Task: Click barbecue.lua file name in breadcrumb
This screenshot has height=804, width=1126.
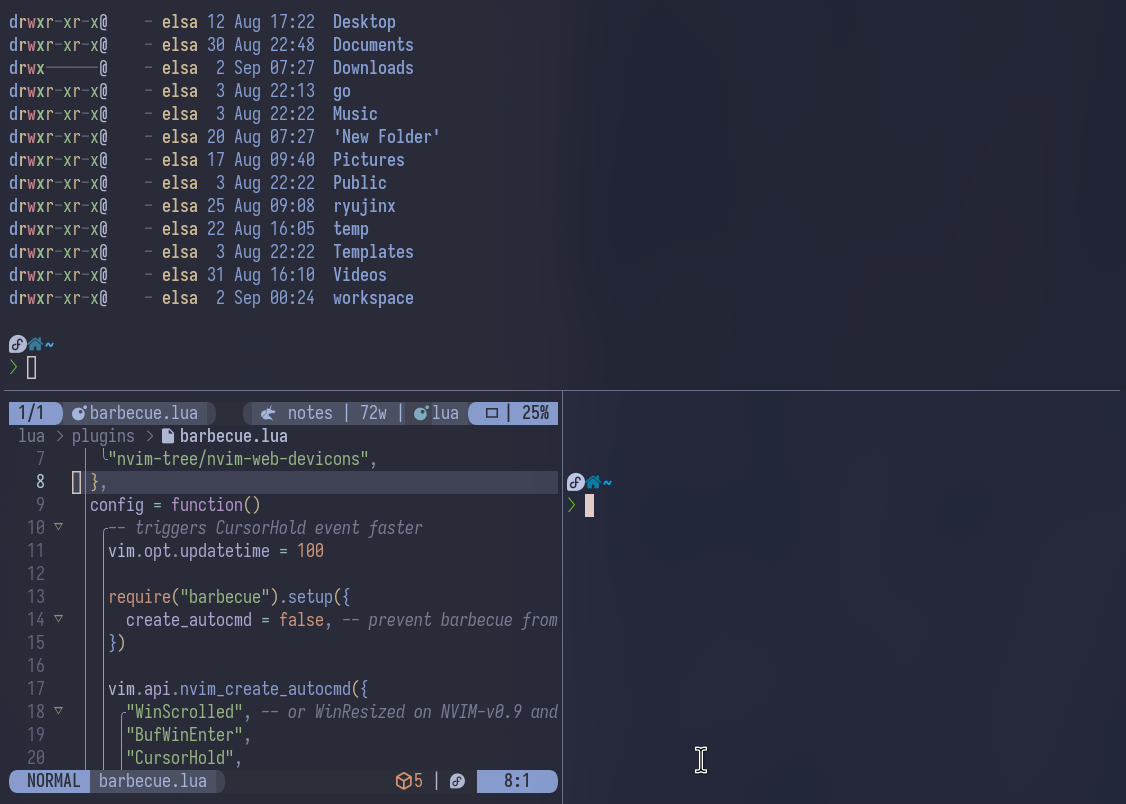Action: pyautogui.click(x=233, y=436)
